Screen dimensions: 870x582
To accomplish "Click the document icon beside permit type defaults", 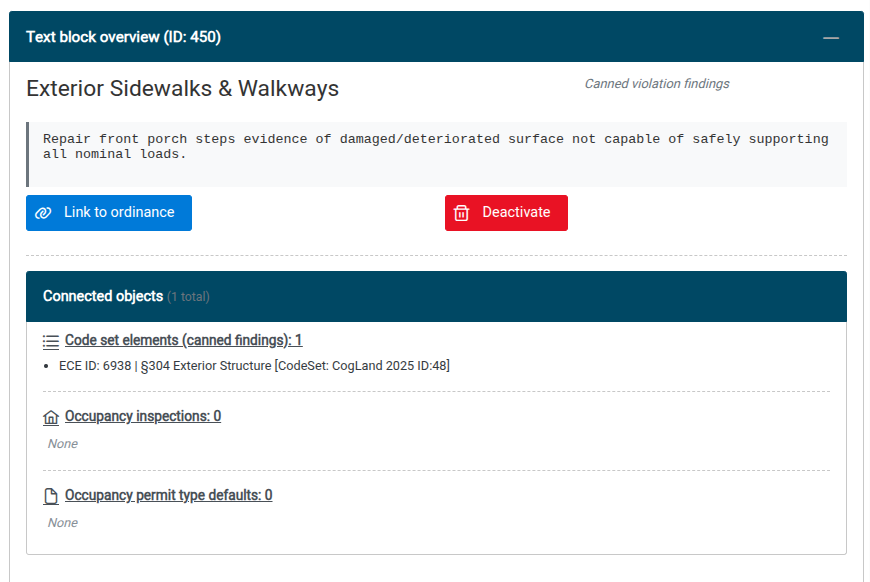I will tap(51, 496).
